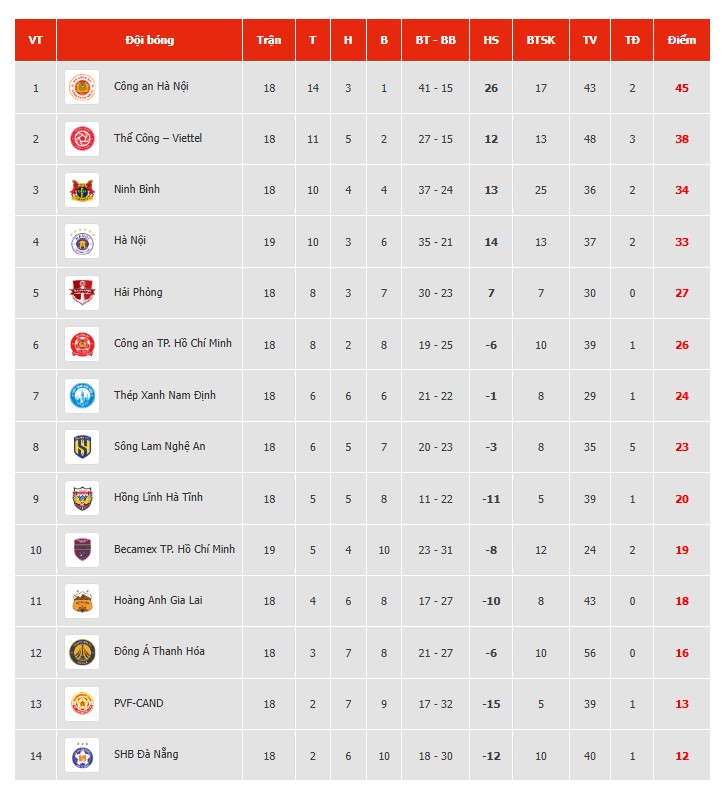This screenshot has height=785, width=725.
Task: Click the Điểm column header
Action: pos(681,40)
